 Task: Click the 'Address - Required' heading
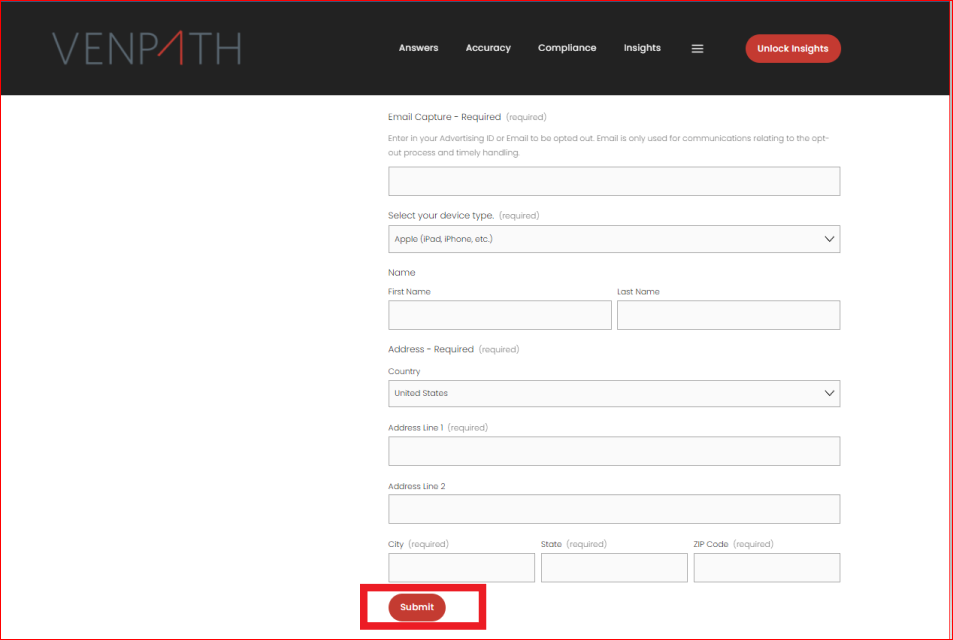pos(430,349)
